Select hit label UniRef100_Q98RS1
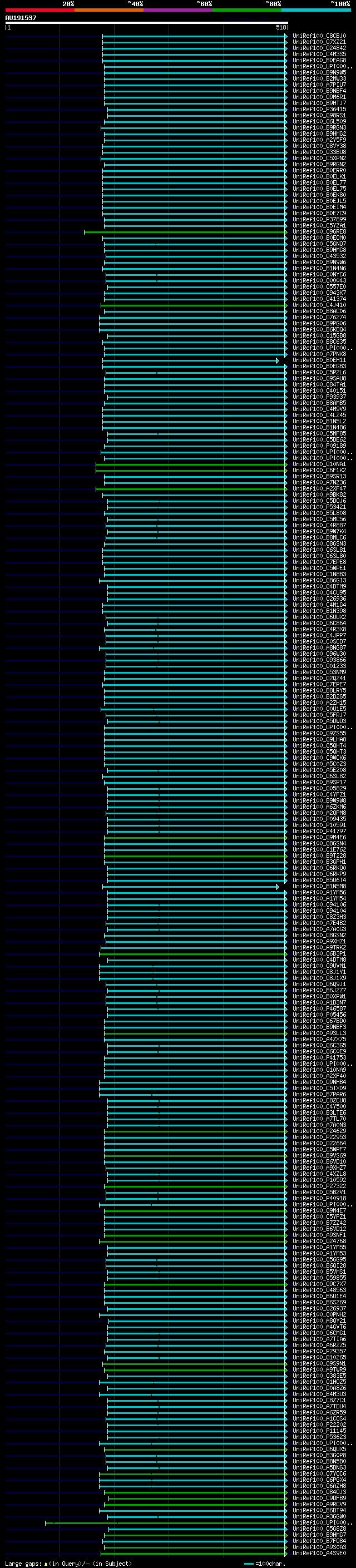 coord(319,115)
